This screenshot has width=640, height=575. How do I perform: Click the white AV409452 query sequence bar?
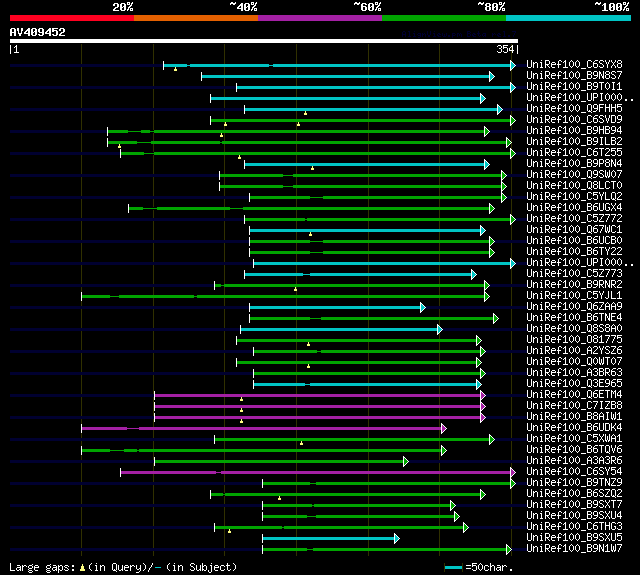[264, 41]
